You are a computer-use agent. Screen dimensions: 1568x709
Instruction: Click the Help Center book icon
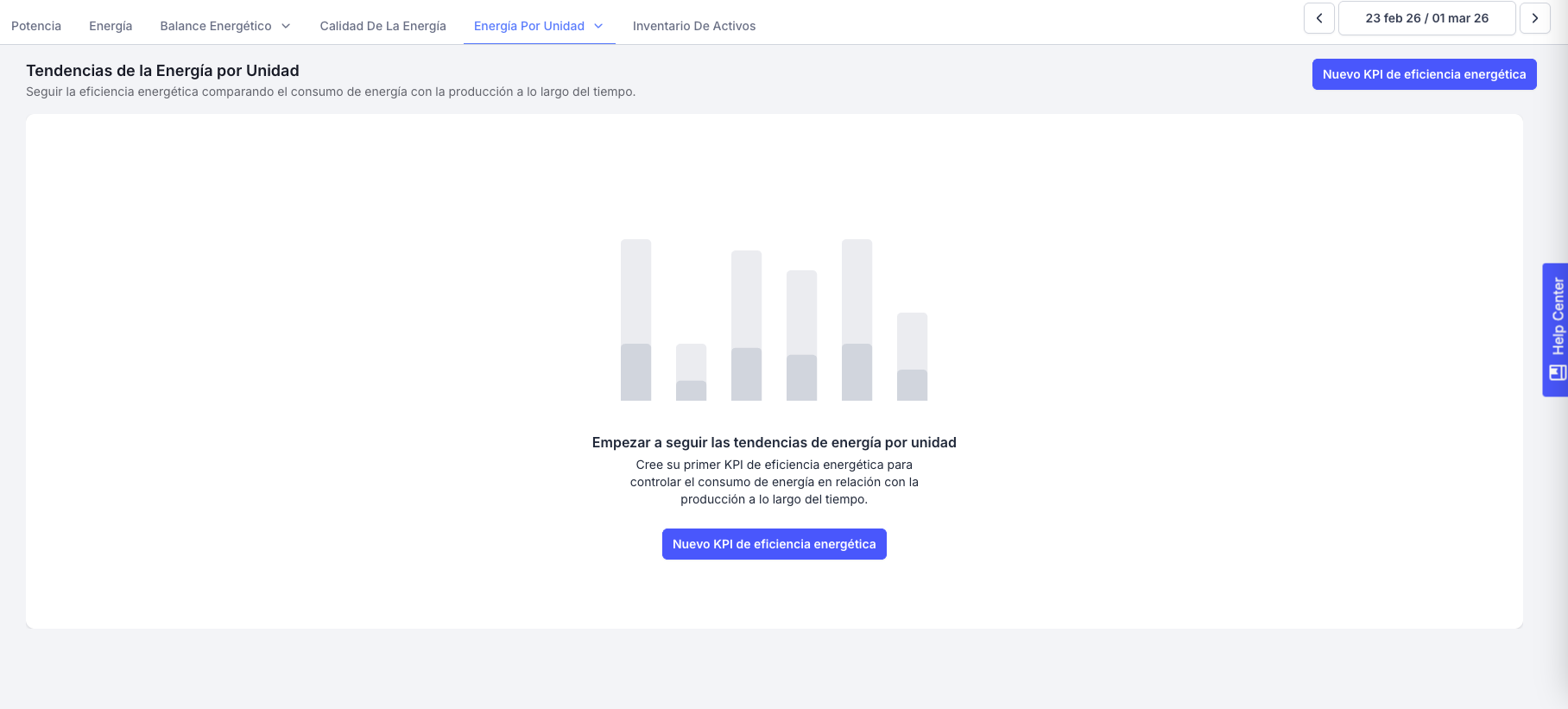[x=1557, y=373]
